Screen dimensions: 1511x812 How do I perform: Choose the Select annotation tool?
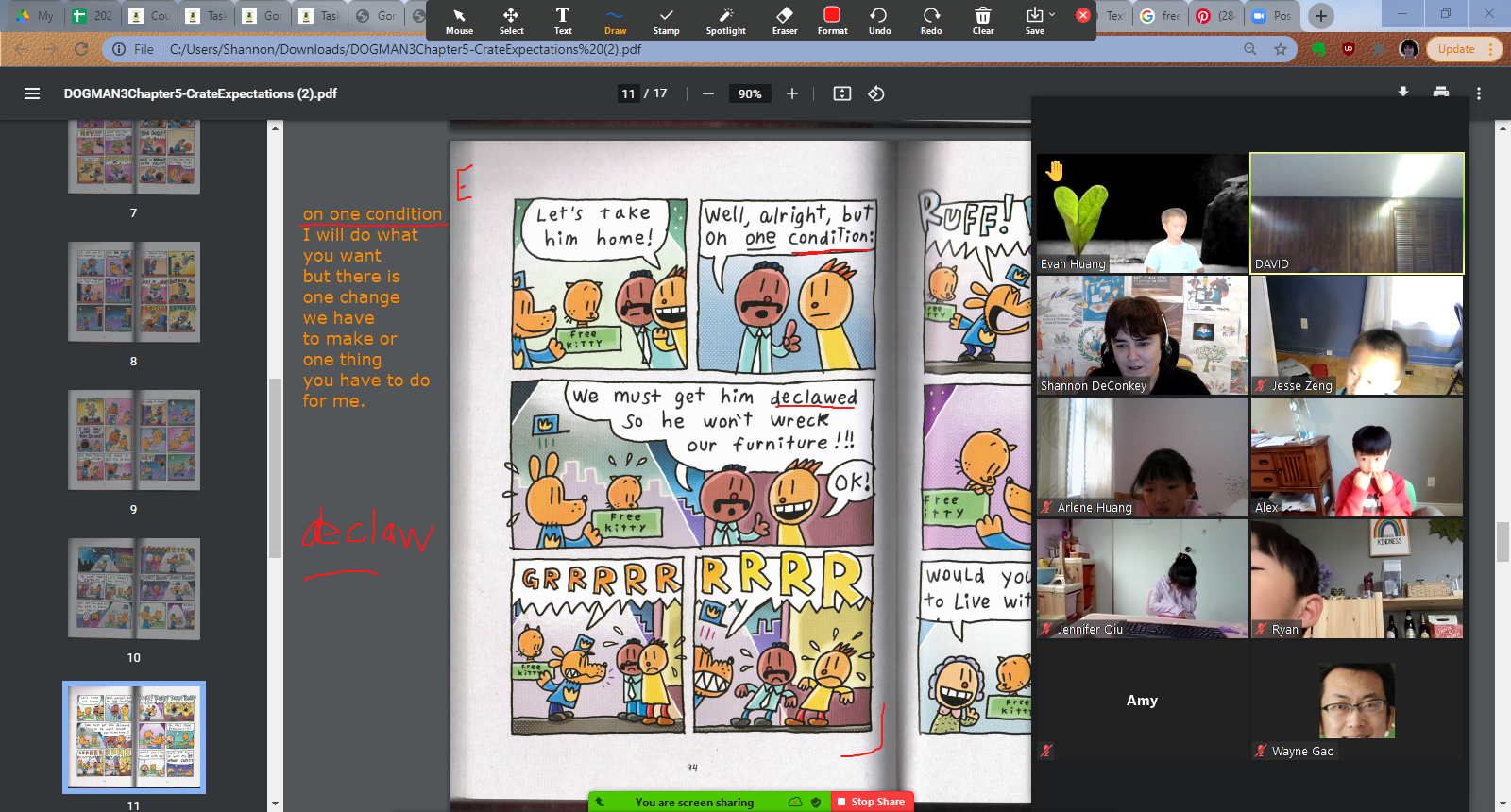point(511,20)
